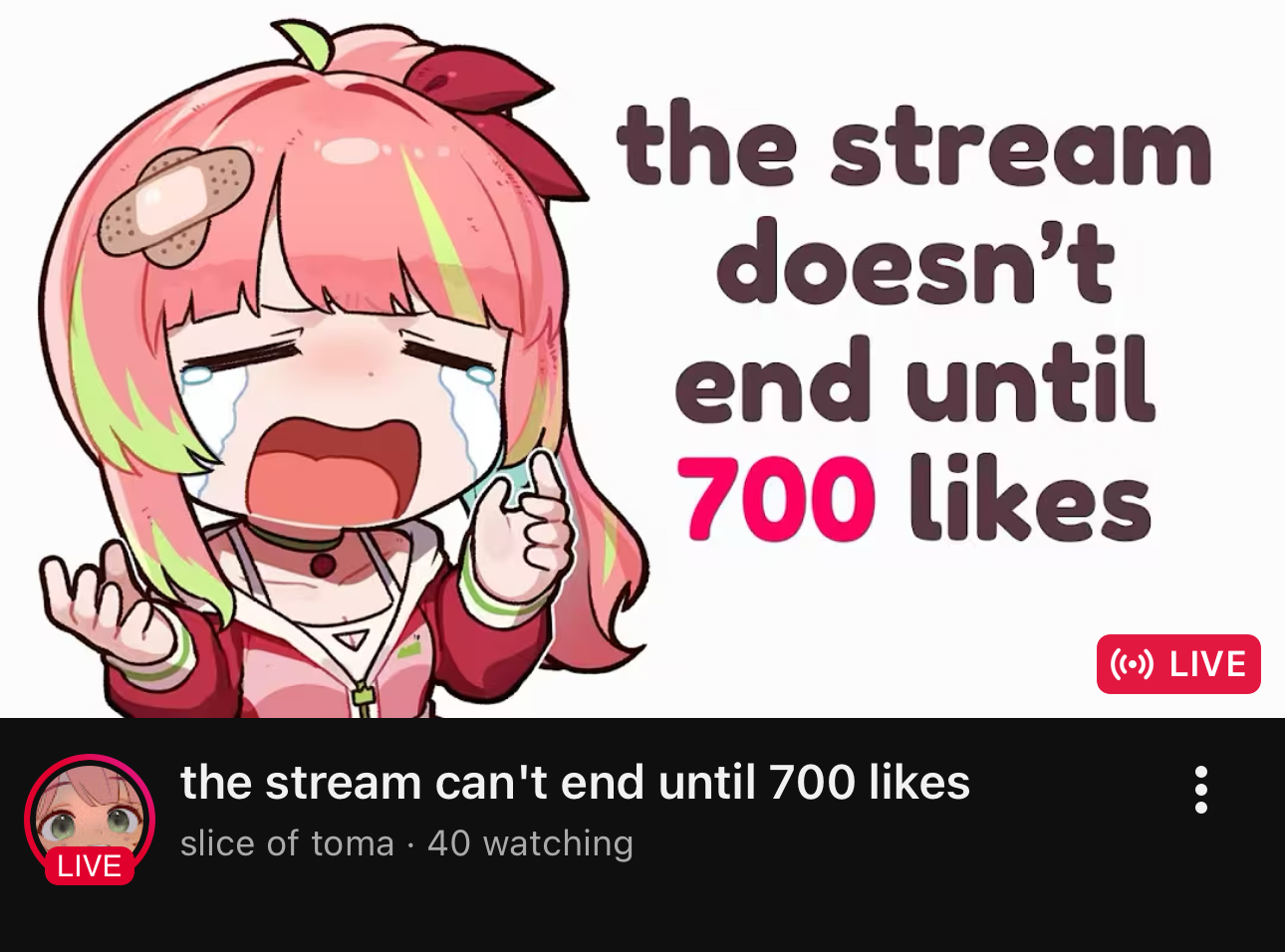Screen dimensions: 1285x952
Task: Click the 'end until' text in thumbnail
Action: coord(915,379)
